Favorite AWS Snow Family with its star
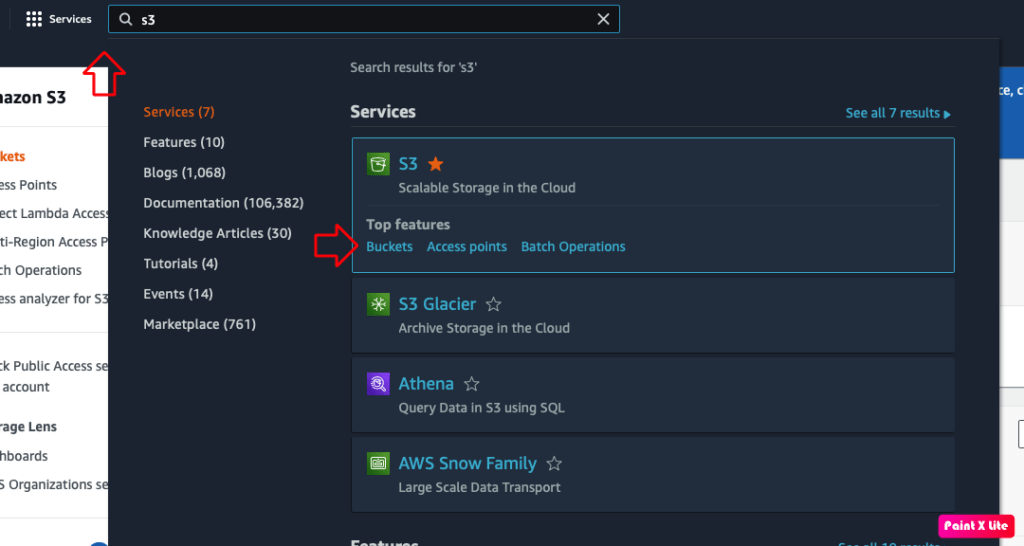Viewport: 1024px width, 546px height. point(554,464)
